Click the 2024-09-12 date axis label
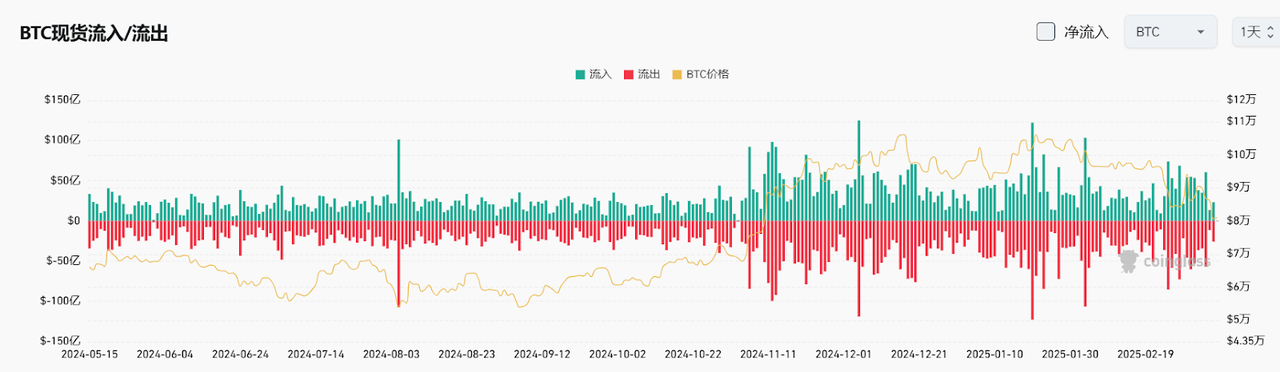Screen dimensions: 1280x372 [542, 354]
